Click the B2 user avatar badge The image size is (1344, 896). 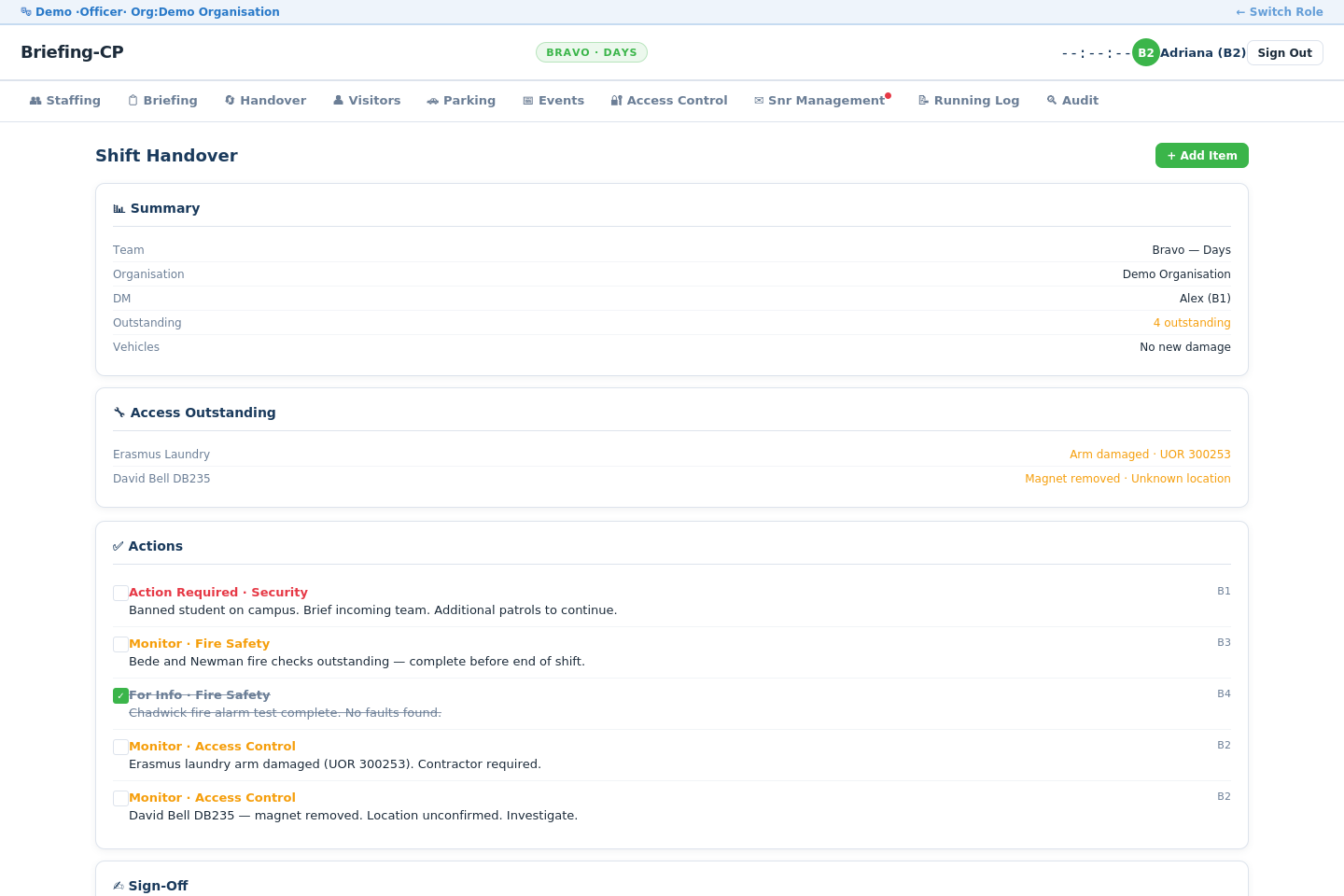tap(1146, 52)
